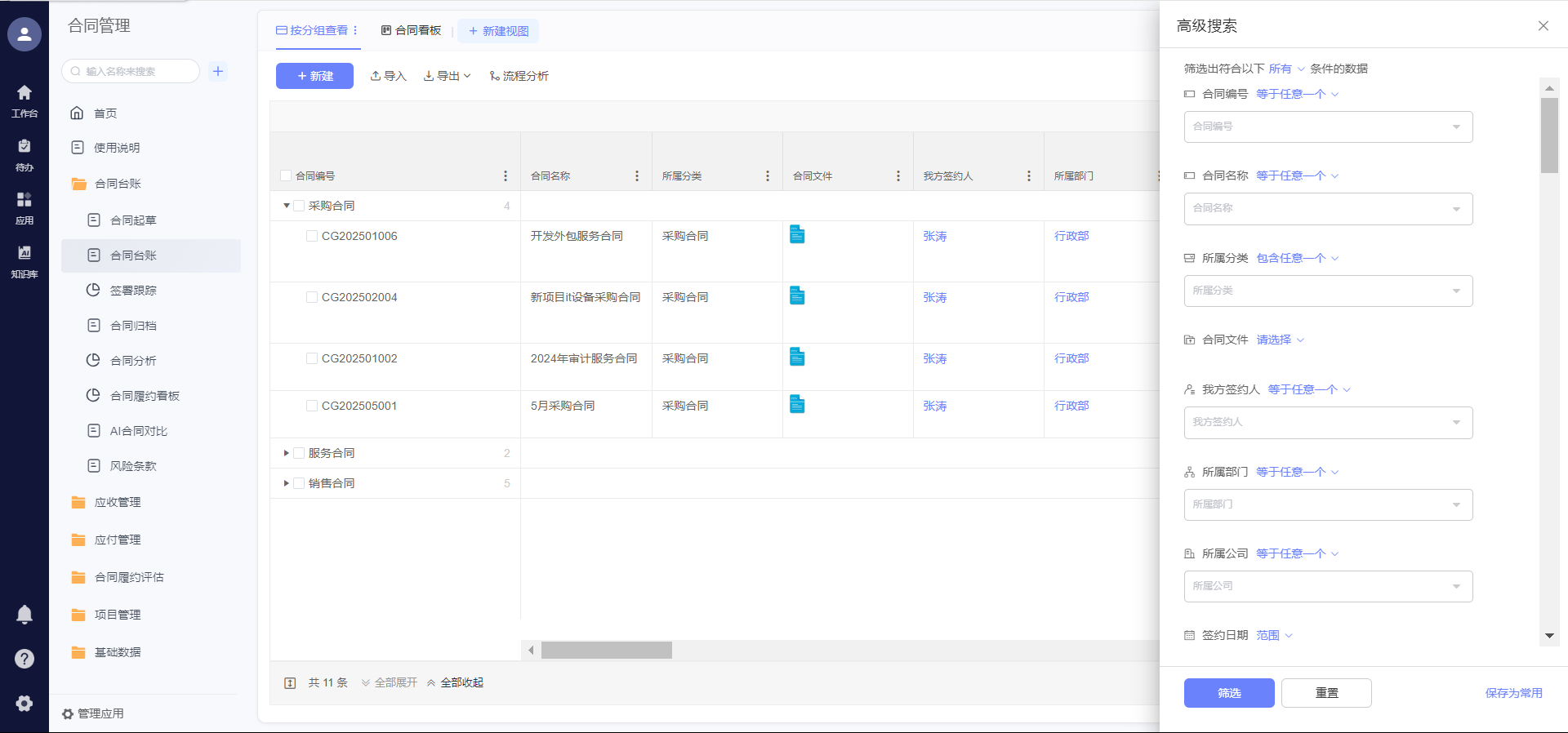This screenshot has width=1568, height=733.
Task: Click the 合同编号 column options icon
Action: [x=506, y=176]
